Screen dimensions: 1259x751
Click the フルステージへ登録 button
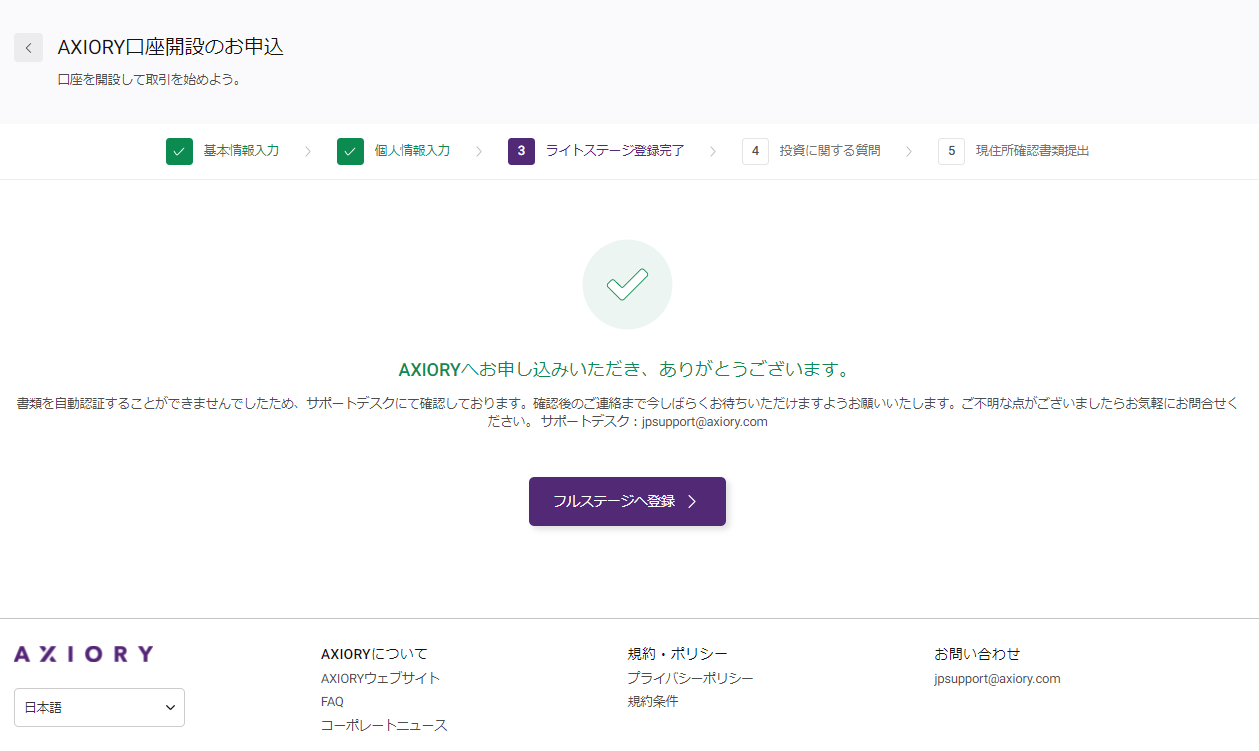pyautogui.click(x=627, y=501)
